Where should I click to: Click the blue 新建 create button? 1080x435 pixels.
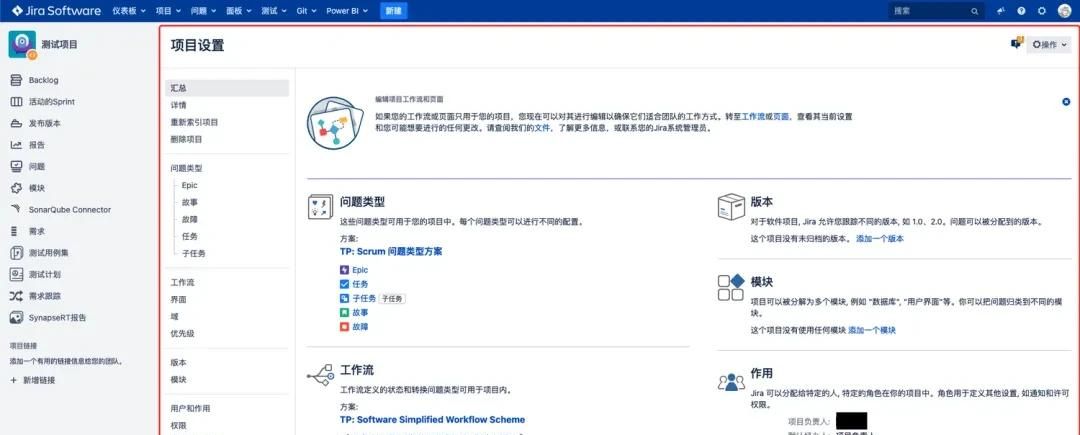(393, 11)
